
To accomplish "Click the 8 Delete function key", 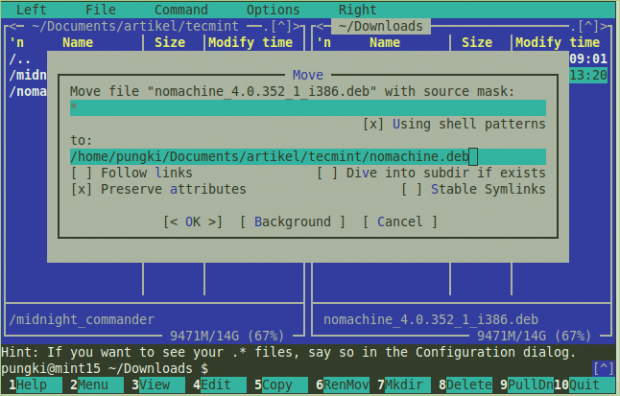I will 465,385.
